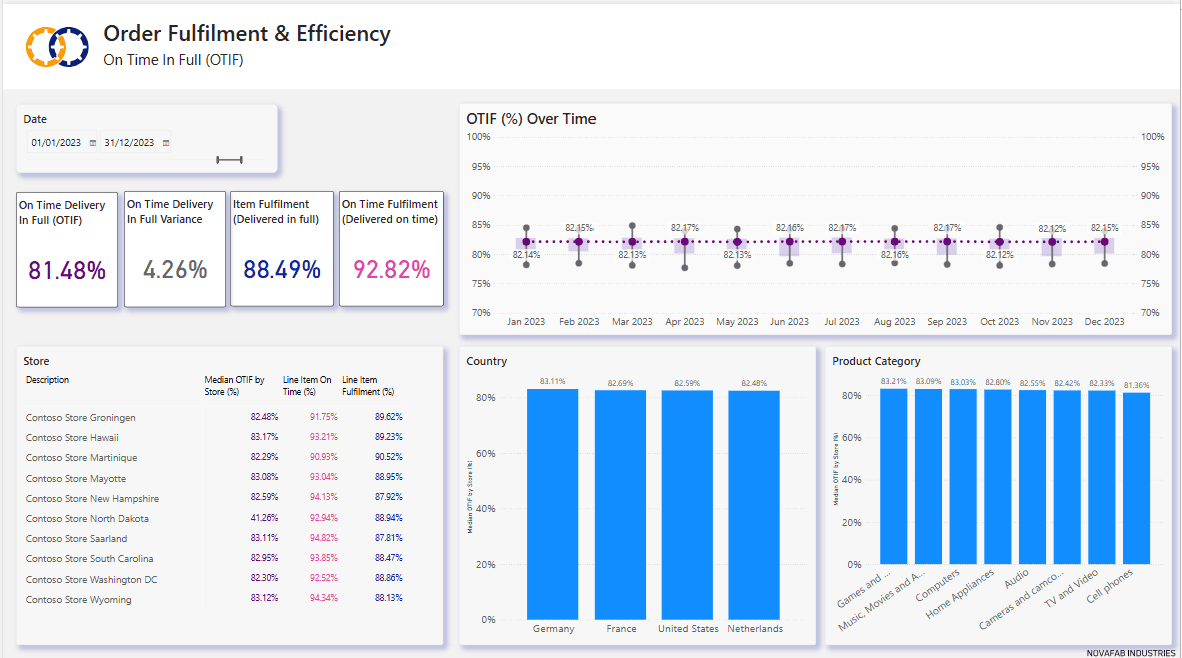
Task: Click the gear logo in the header
Action: coord(59,45)
